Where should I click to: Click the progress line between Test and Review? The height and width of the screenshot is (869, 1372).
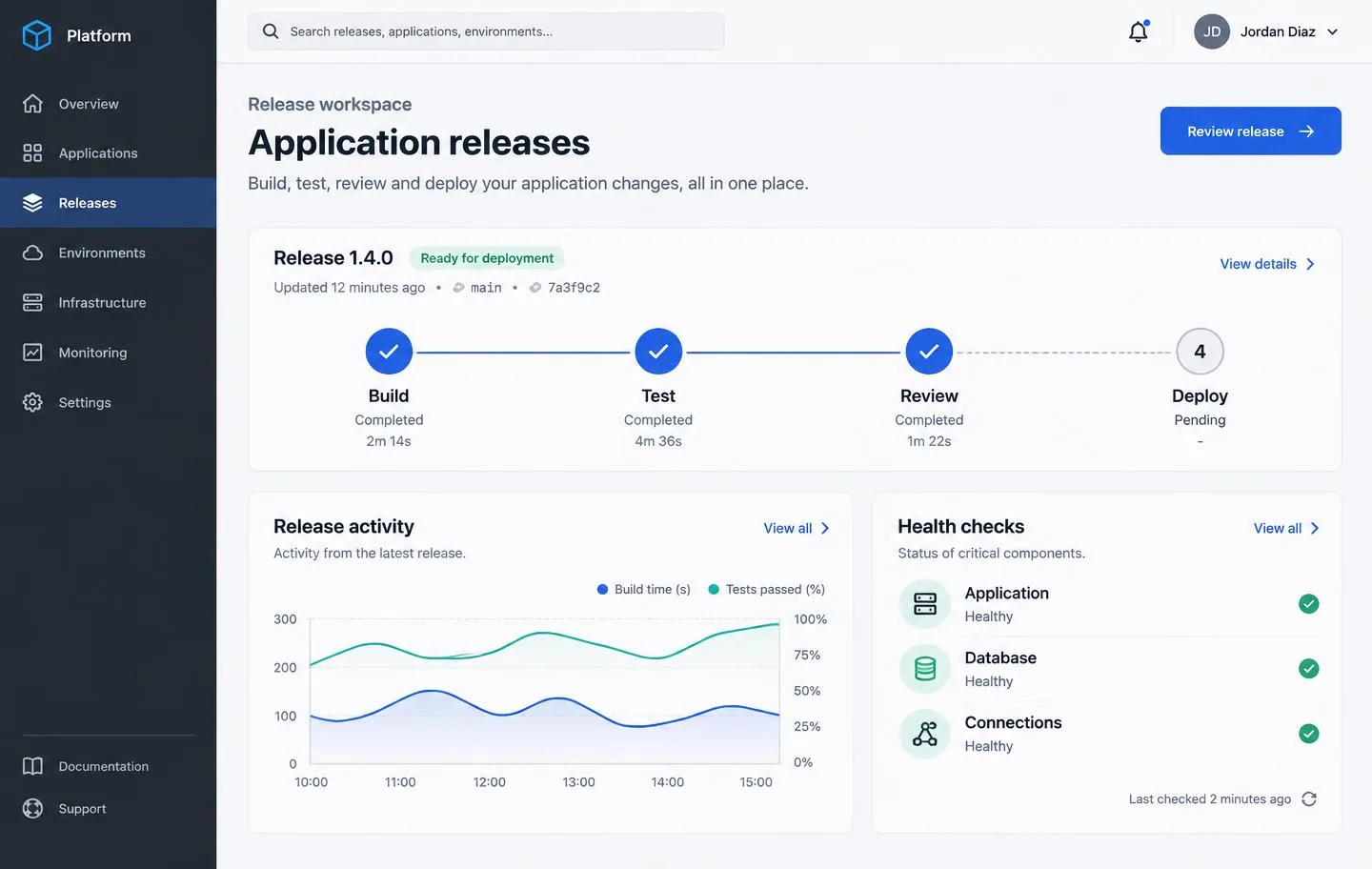[794, 353]
